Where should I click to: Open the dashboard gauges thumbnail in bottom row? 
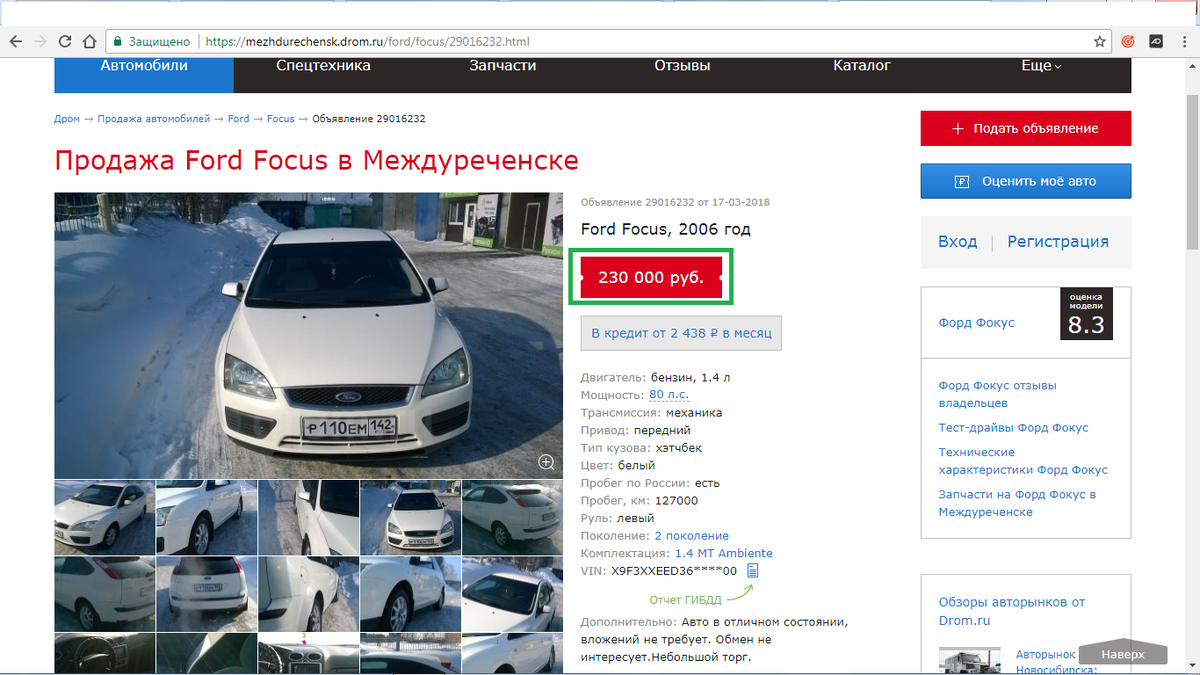pos(308,654)
